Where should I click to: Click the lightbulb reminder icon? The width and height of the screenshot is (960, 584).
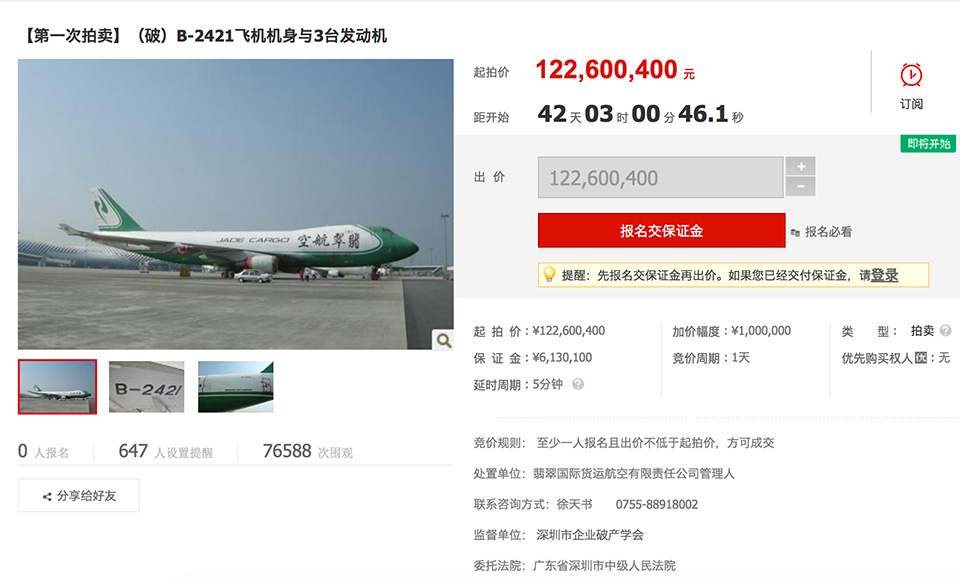pos(549,275)
